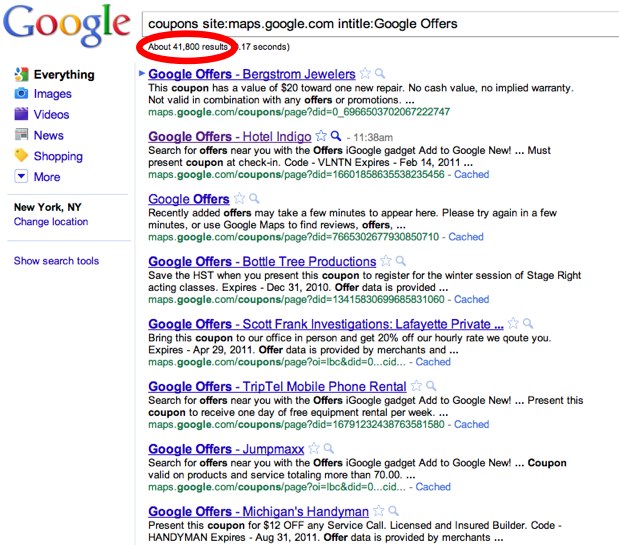Click into the search query box

(x=380, y=24)
